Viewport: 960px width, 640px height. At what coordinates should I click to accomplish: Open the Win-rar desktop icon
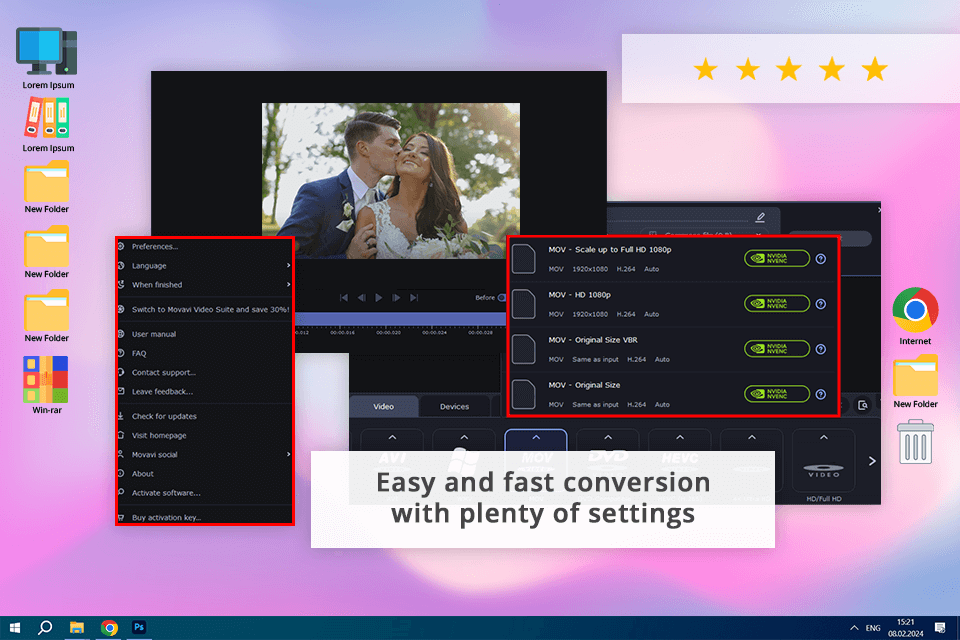point(47,385)
